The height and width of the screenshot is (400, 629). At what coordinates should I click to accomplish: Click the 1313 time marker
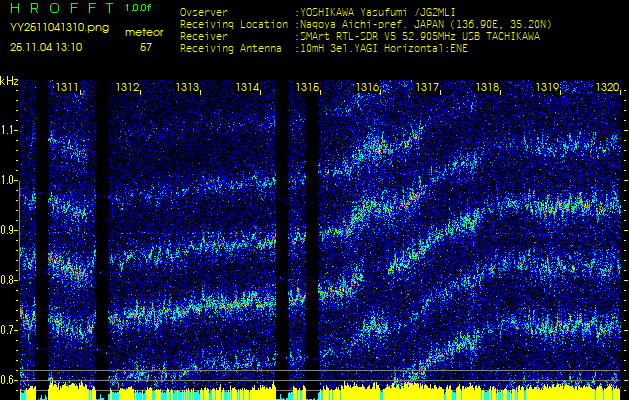pos(187,87)
